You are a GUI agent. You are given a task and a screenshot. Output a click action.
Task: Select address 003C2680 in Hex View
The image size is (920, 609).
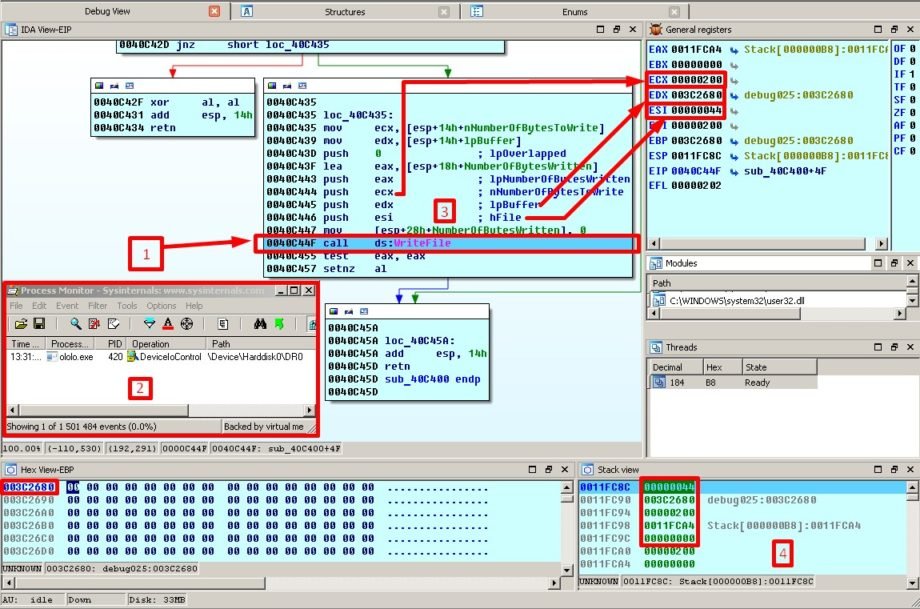tap(29, 487)
